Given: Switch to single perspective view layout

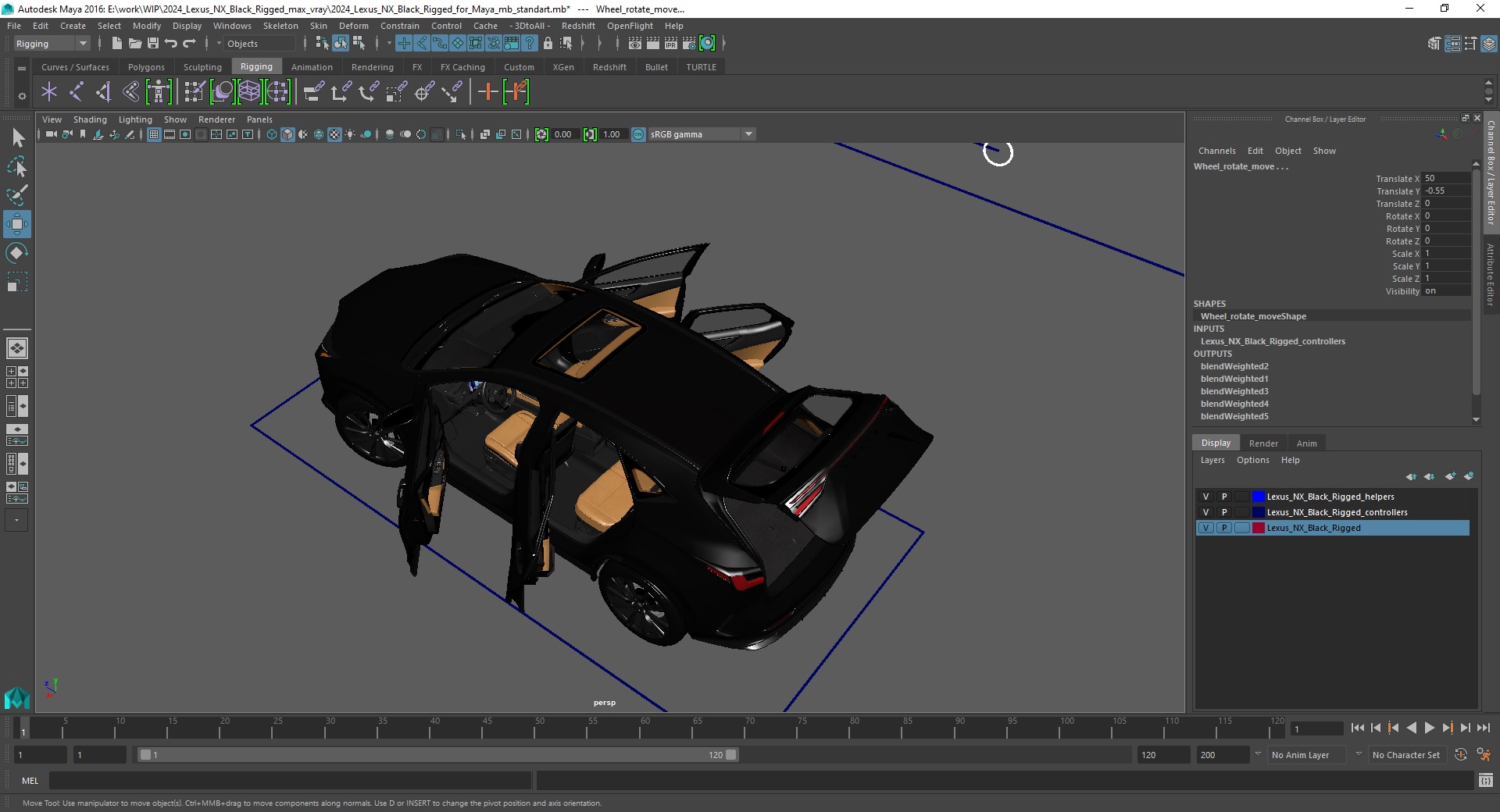Looking at the screenshot, I should (x=17, y=348).
